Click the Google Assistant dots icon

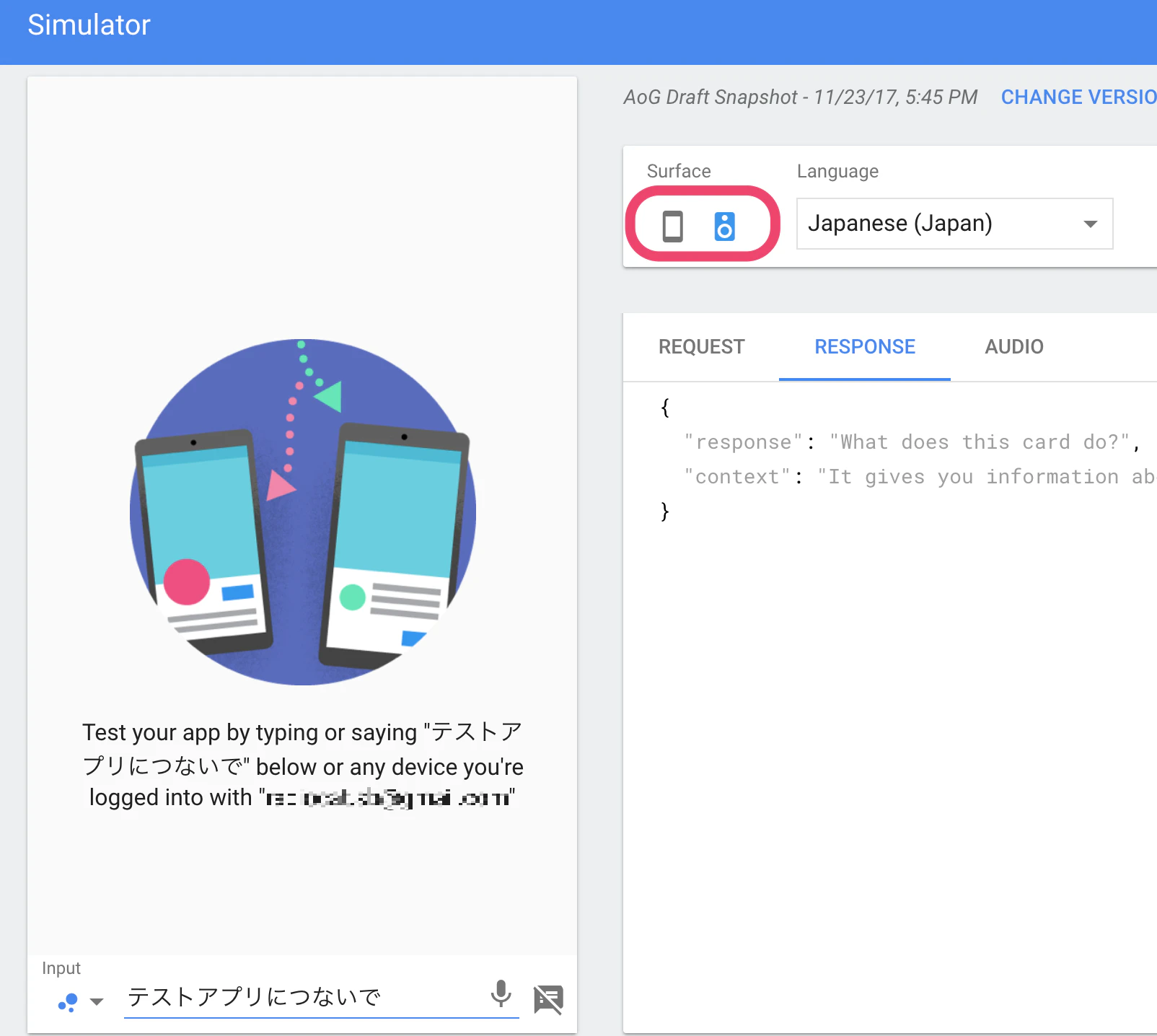68,1002
